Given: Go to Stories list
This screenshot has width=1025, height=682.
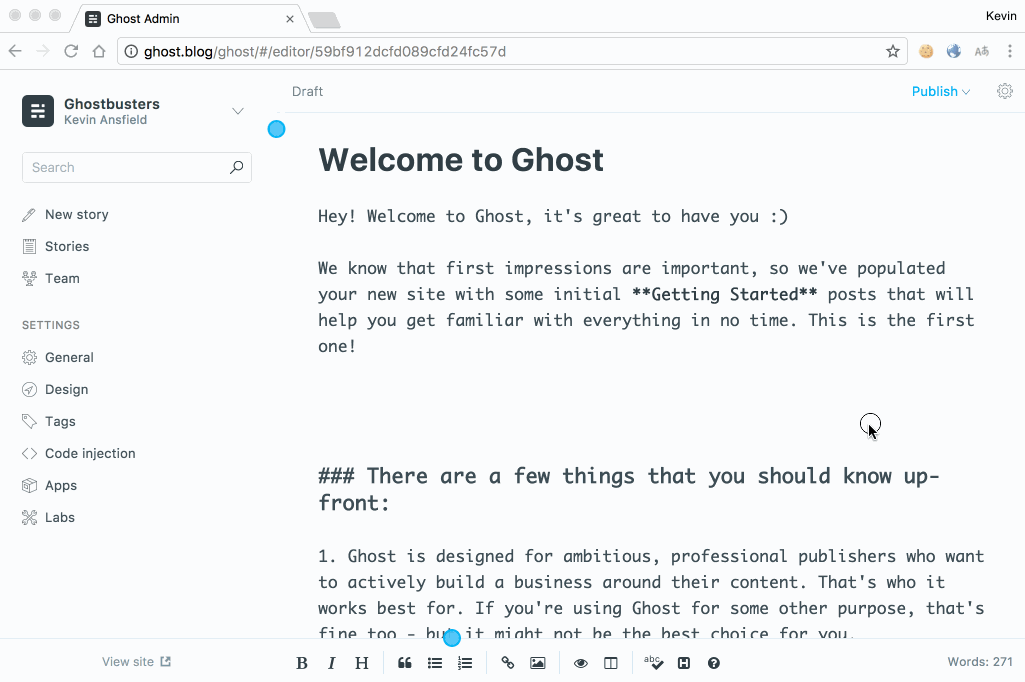Looking at the screenshot, I should (67, 247).
